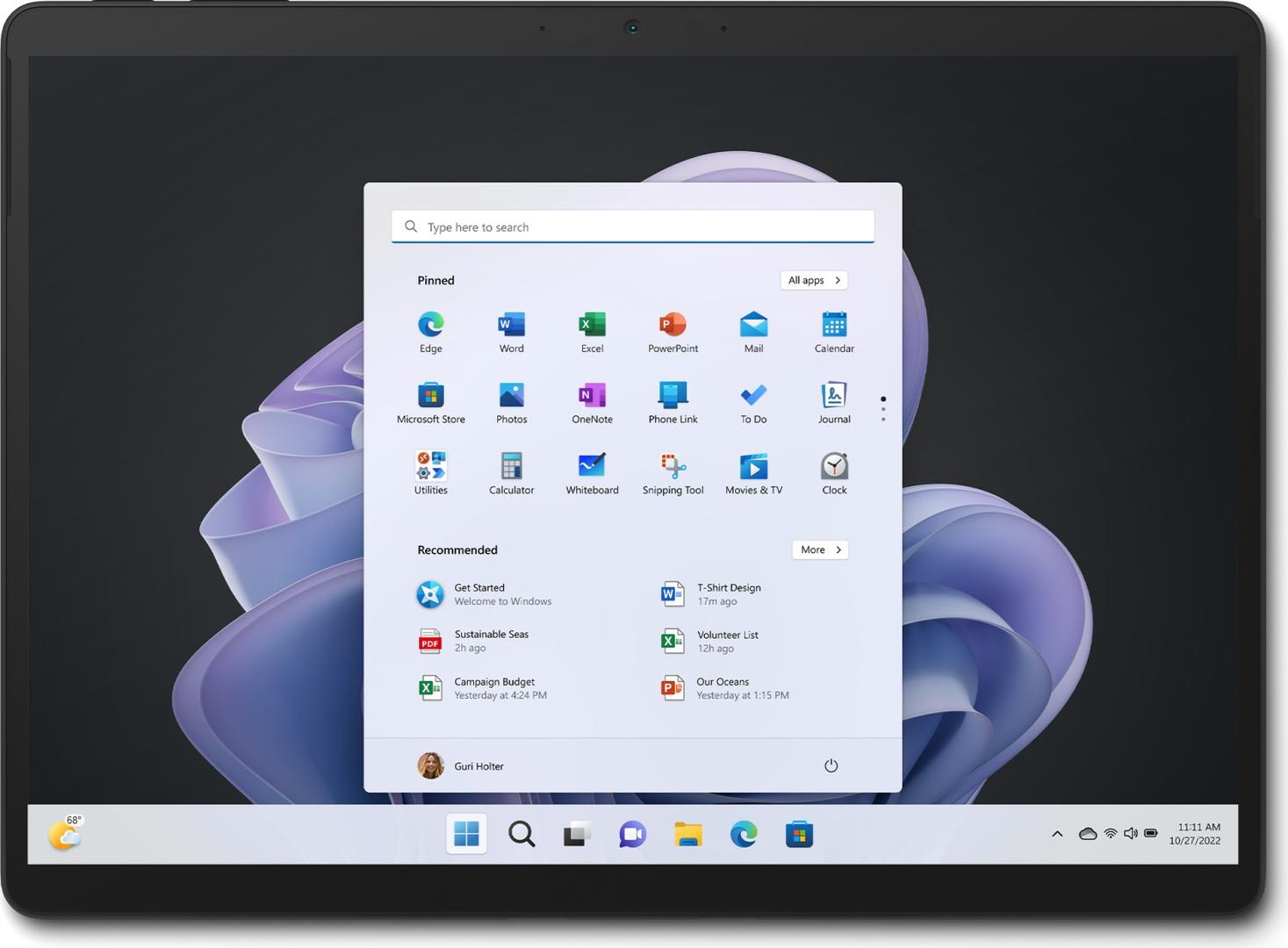
Task: Open Volunteer List workbook
Action: point(709,641)
